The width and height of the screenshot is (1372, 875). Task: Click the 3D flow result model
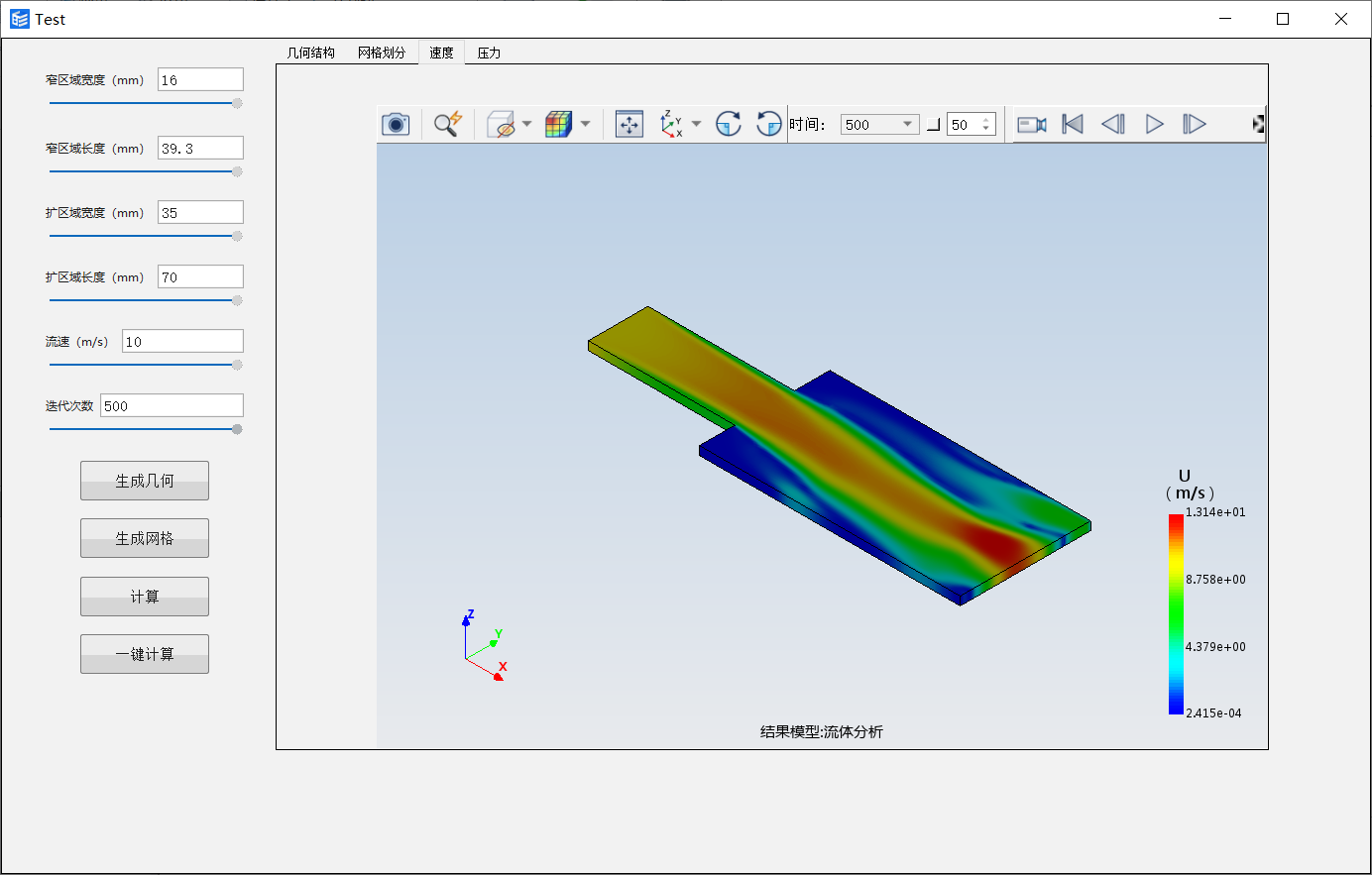point(839,456)
